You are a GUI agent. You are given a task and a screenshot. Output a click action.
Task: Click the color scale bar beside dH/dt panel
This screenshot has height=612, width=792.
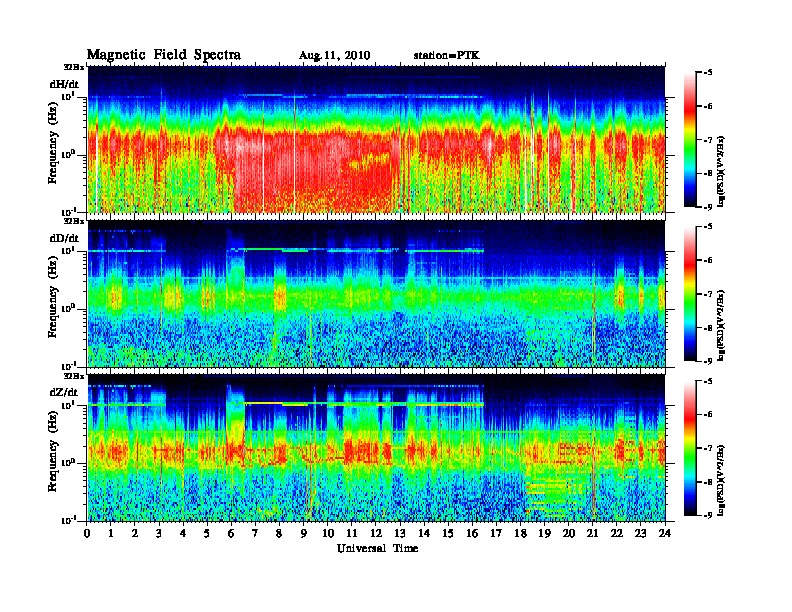[690, 139]
